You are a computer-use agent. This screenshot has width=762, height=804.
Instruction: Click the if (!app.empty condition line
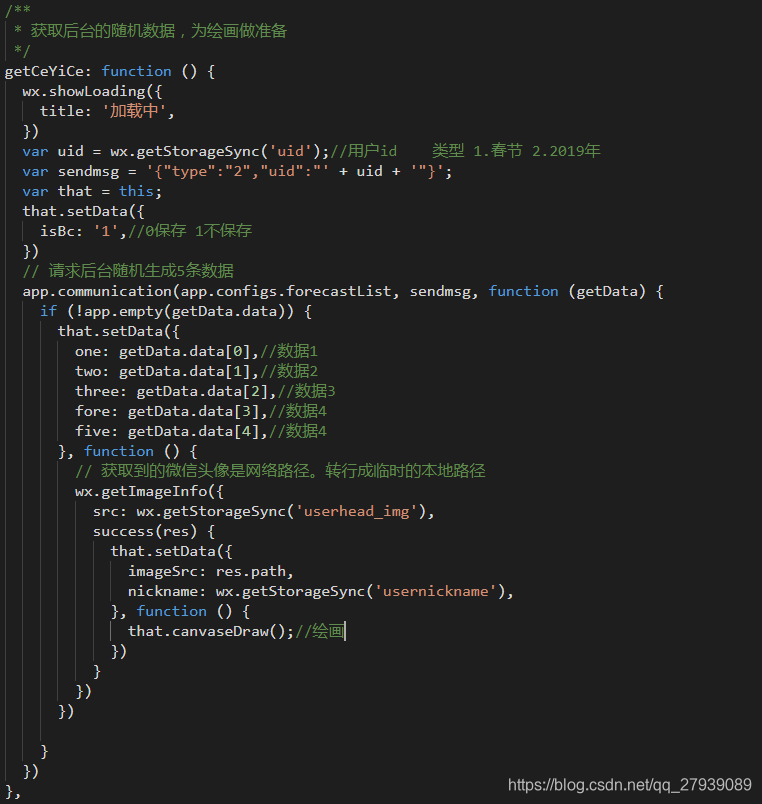tap(175, 311)
